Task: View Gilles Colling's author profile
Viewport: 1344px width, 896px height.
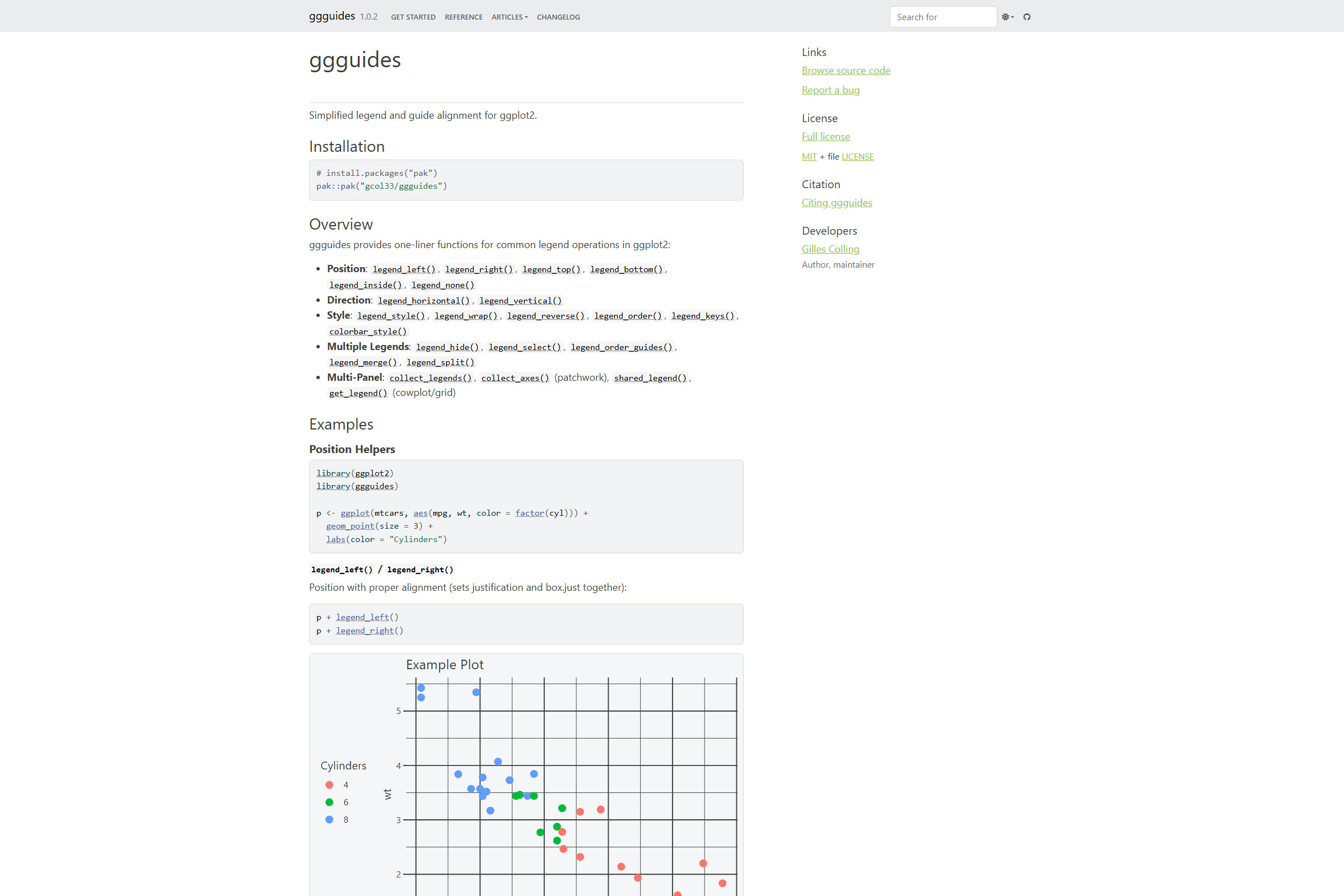Action: (830, 249)
